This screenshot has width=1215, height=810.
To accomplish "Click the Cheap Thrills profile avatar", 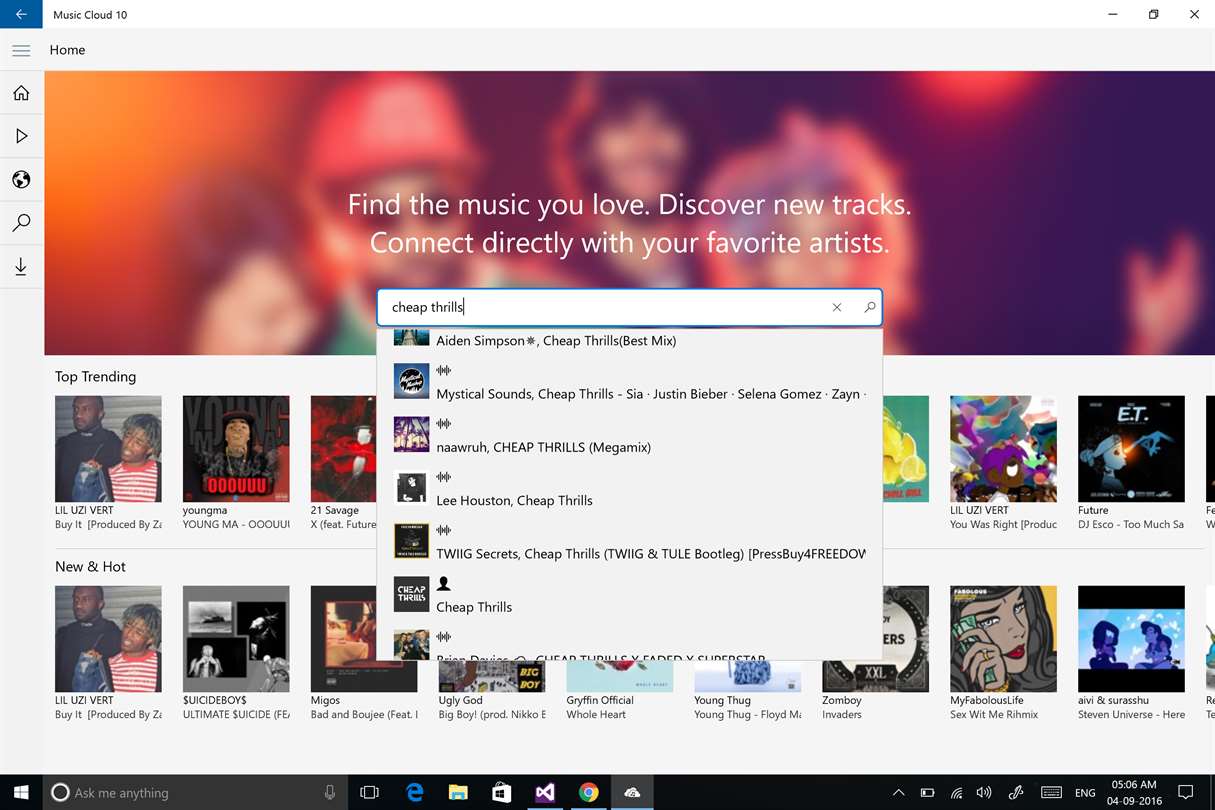I will click(x=411, y=594).
